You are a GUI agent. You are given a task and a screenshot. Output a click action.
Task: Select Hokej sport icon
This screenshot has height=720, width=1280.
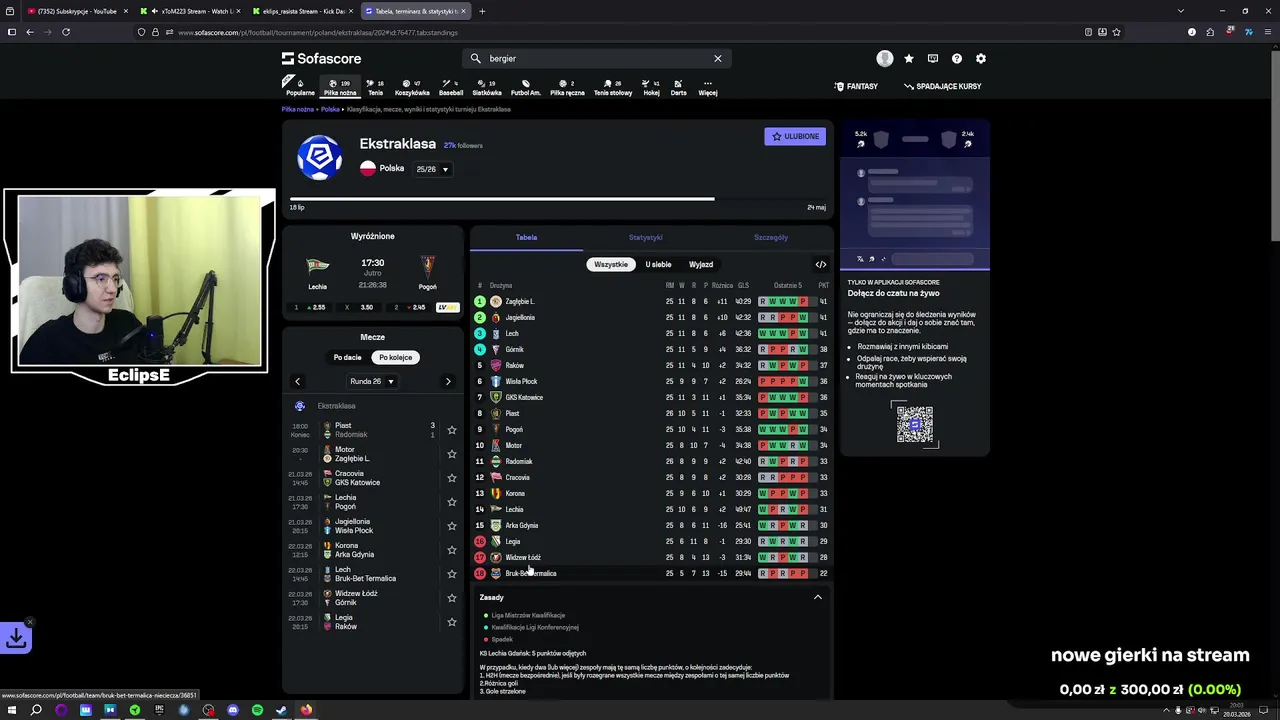[x=651, y=87]
